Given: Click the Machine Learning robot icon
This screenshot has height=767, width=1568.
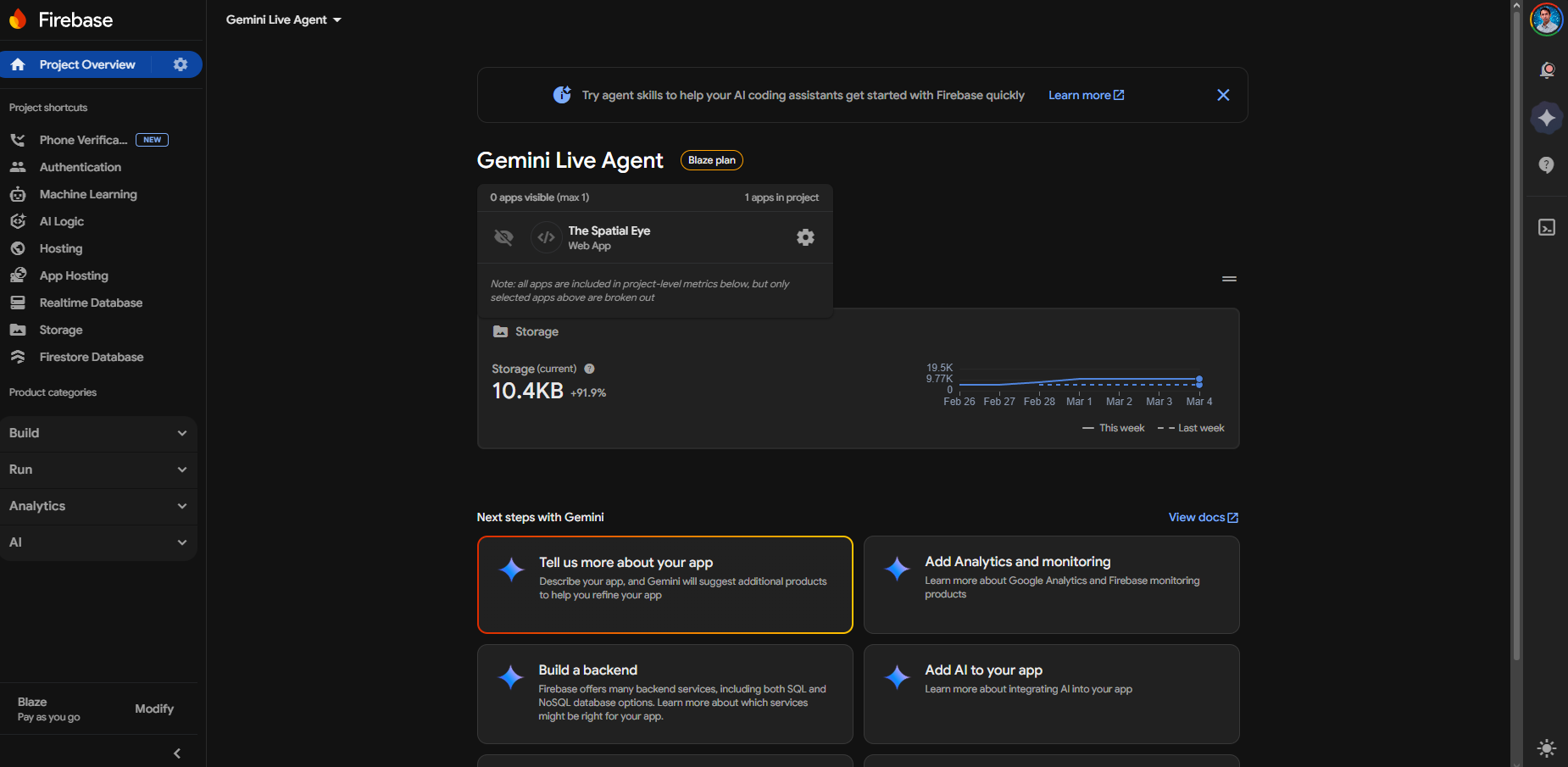Looking at the screenshot, I should (18, 194).
